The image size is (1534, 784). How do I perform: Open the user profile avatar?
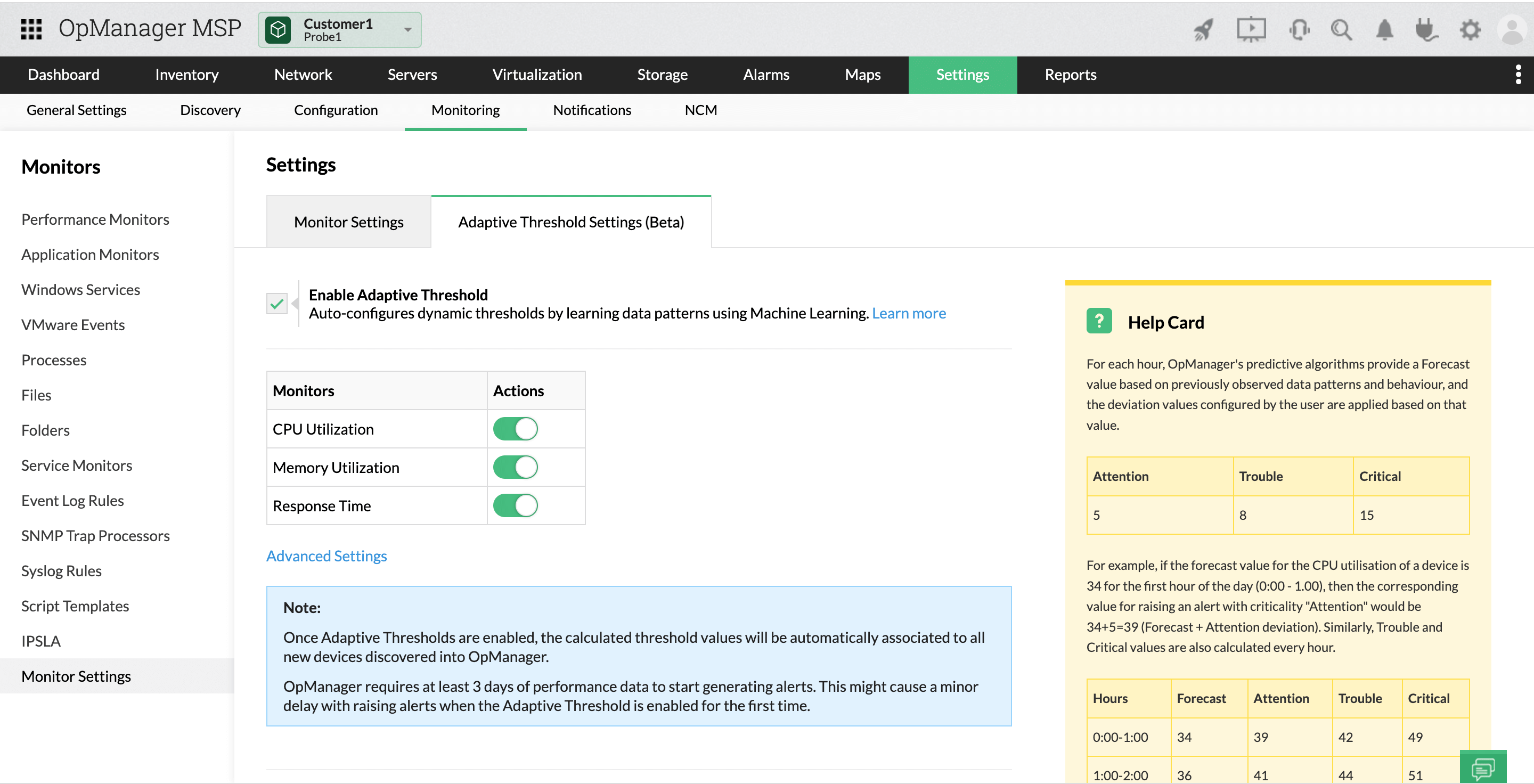pyautogui.click(x=1512, y=30)
